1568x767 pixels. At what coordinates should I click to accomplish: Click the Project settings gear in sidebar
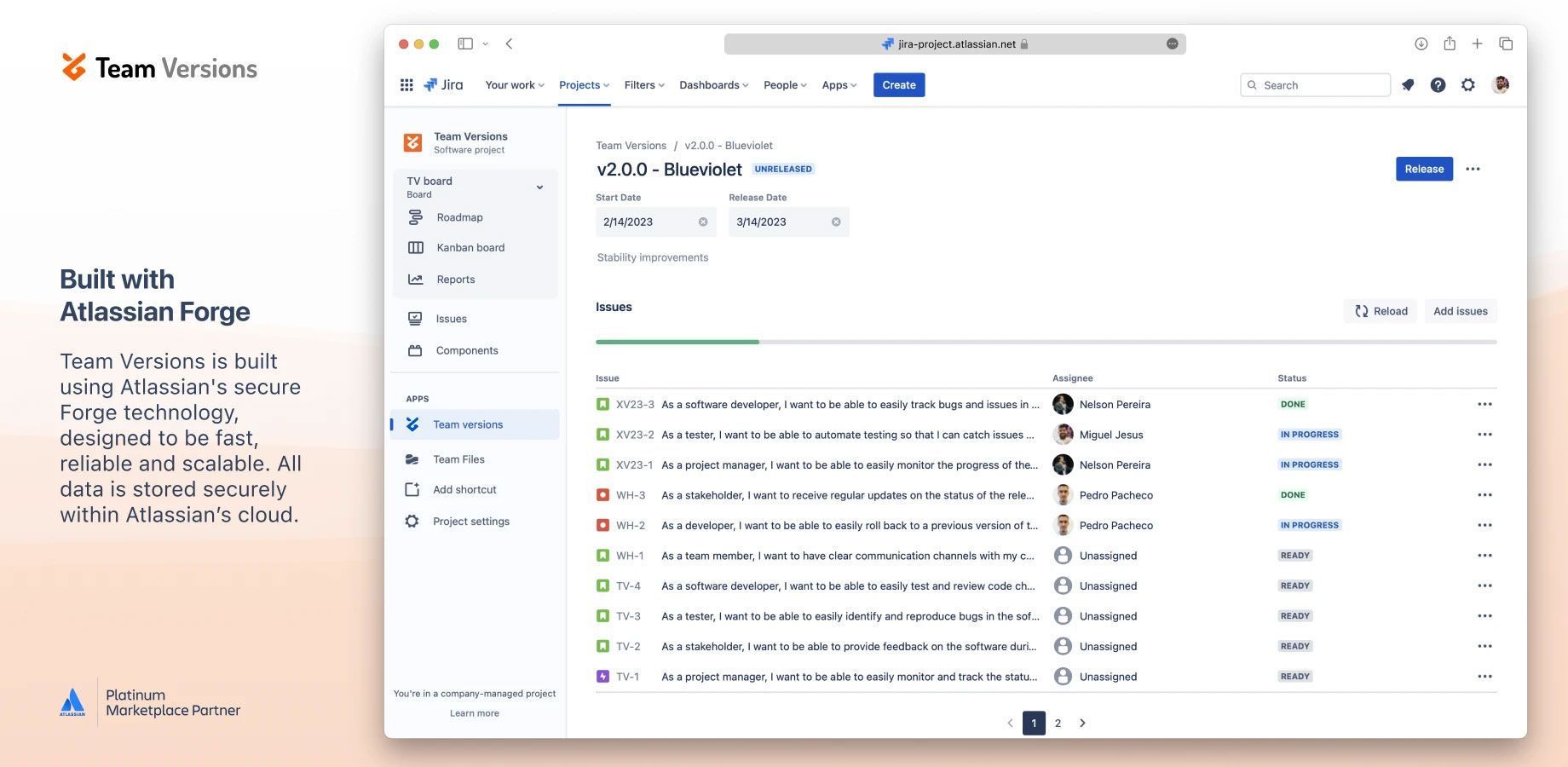(x=412, y=522)
